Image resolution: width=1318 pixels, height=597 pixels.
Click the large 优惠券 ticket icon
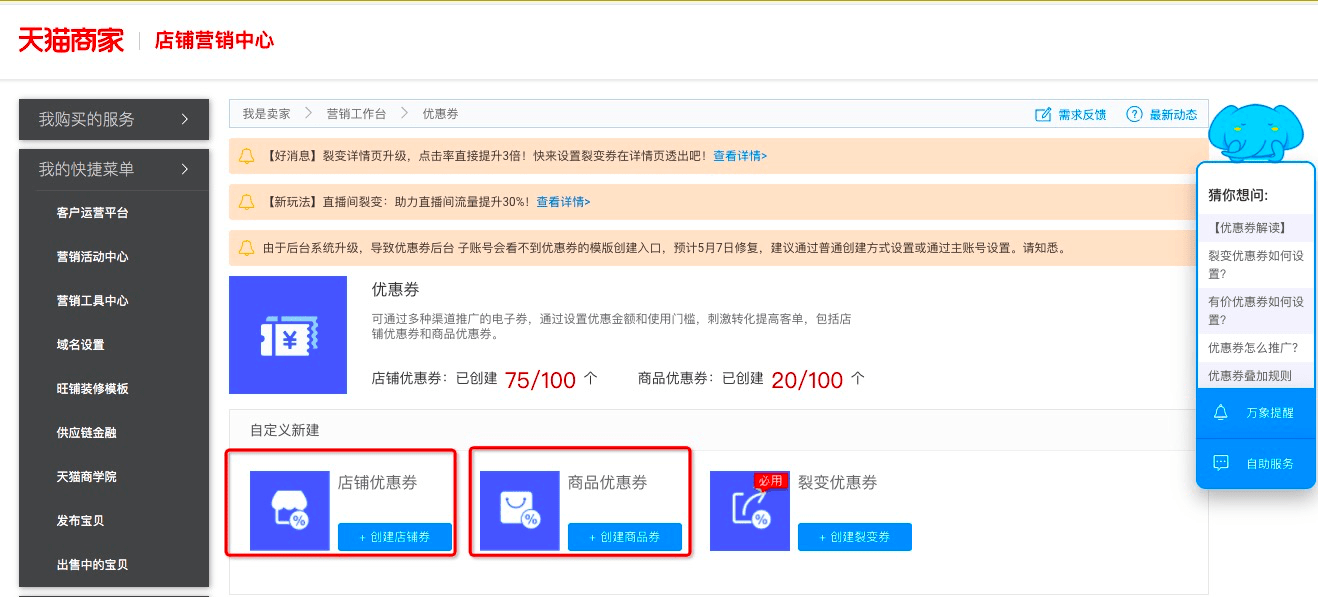pos(289,335)
